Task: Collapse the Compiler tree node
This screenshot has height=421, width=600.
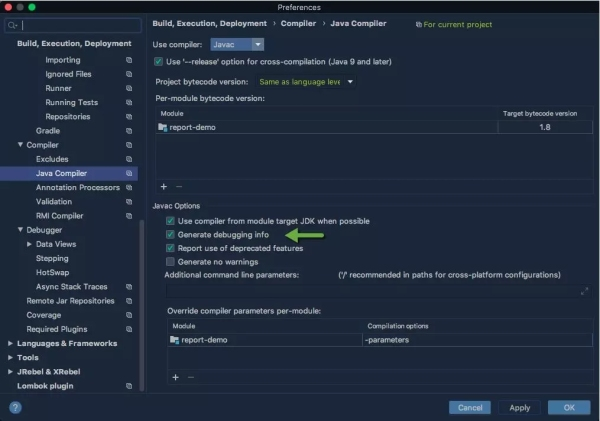Action: 20,145
